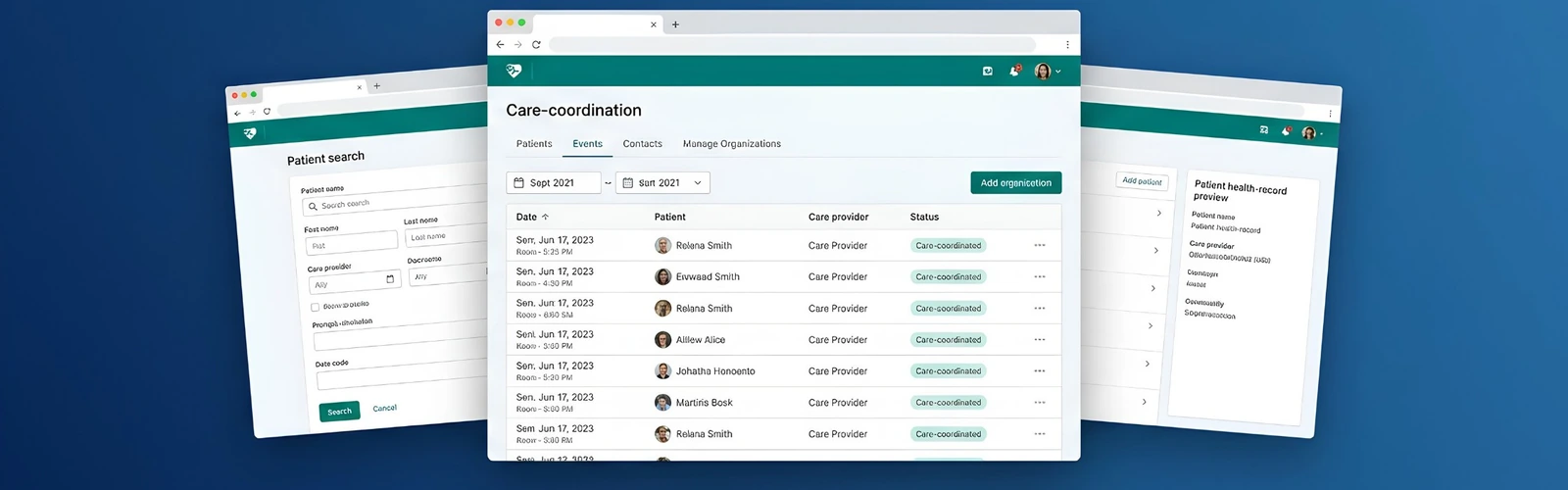The width and height of the screenshot is (1568, 490).
Task: Click the Add organization button
Action: 1016,183
